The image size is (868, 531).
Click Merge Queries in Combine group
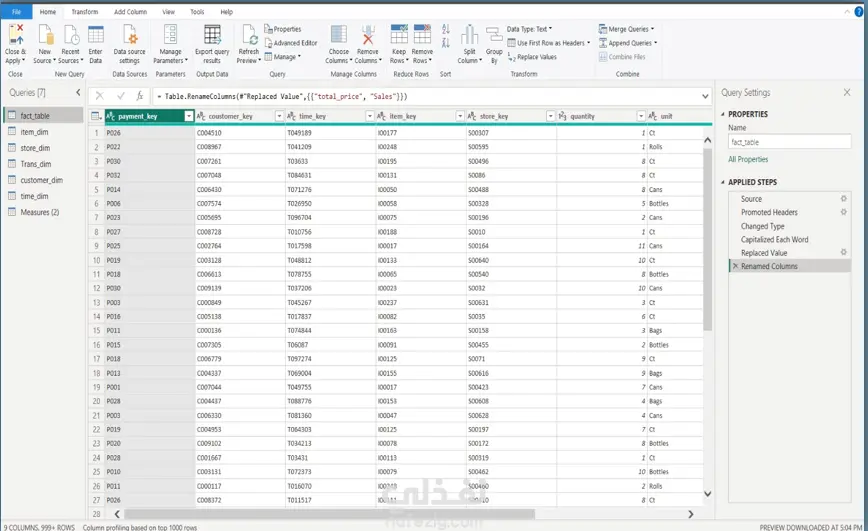pyautogui.click(x=627, y=29)
